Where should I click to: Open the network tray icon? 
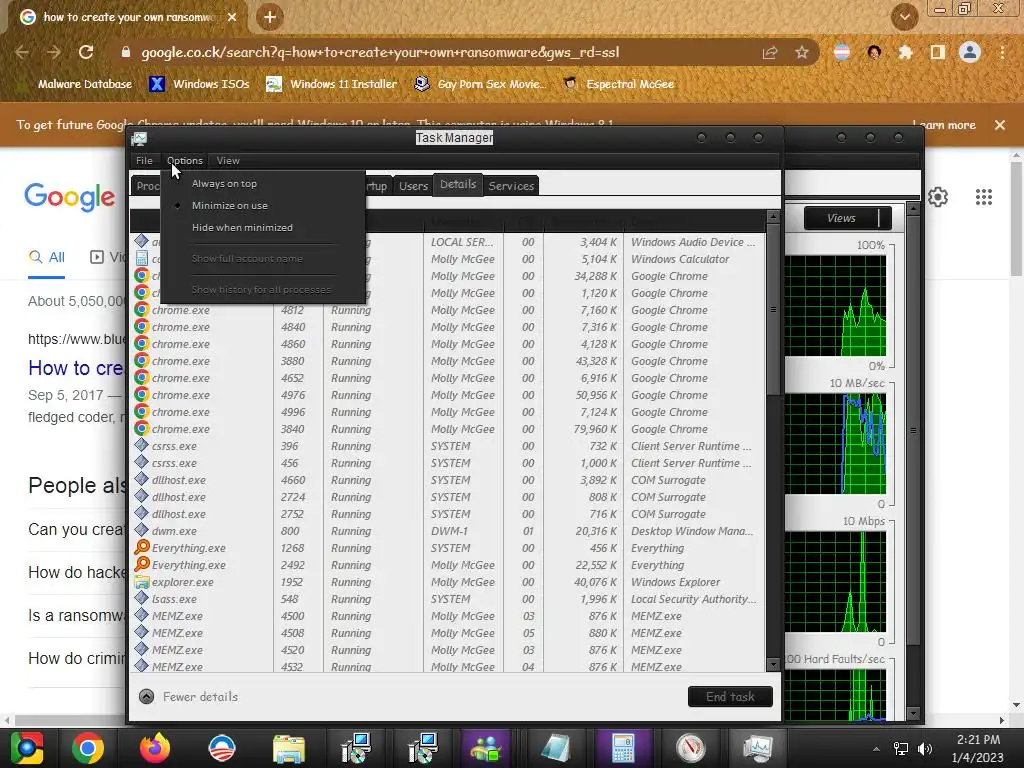(901, 749)
